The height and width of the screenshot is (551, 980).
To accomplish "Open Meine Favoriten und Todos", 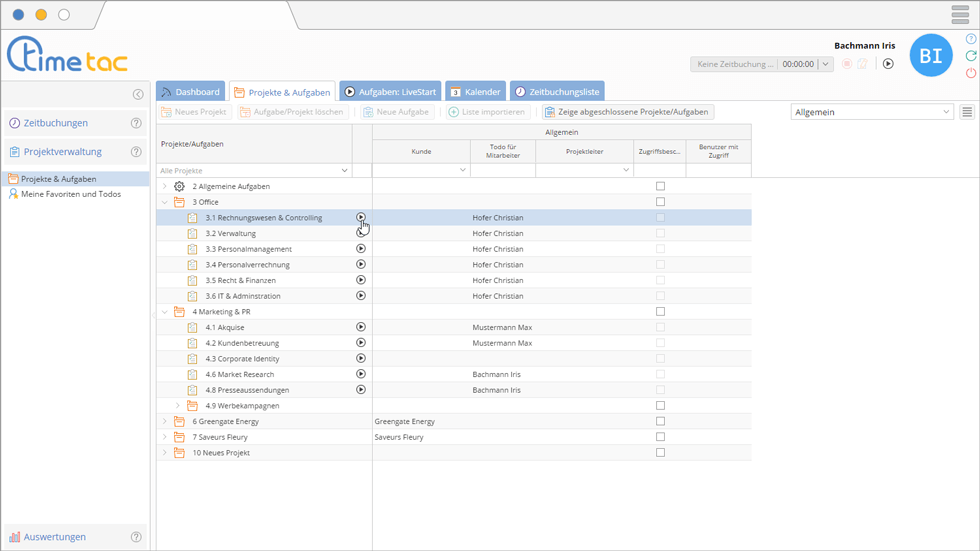I will 70,194.
